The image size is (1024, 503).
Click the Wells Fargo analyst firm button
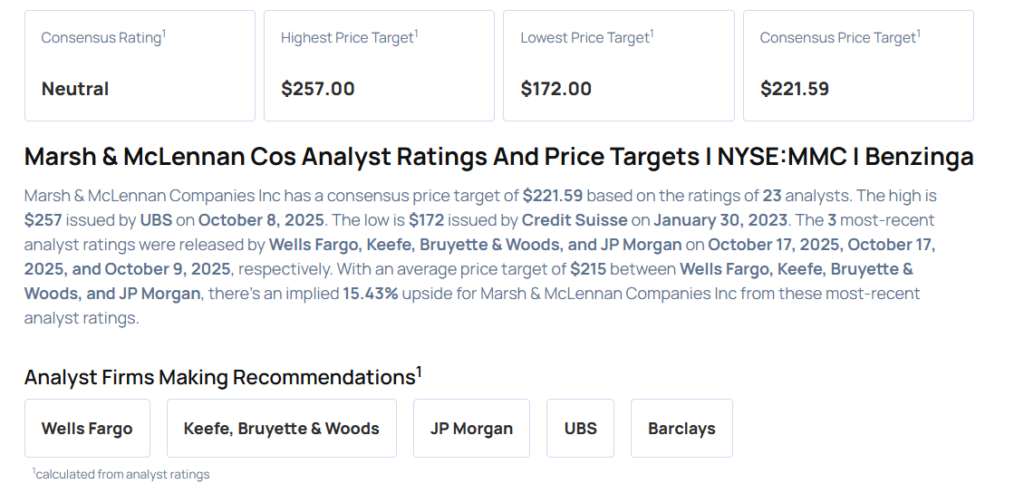click(x=87, y=428)
